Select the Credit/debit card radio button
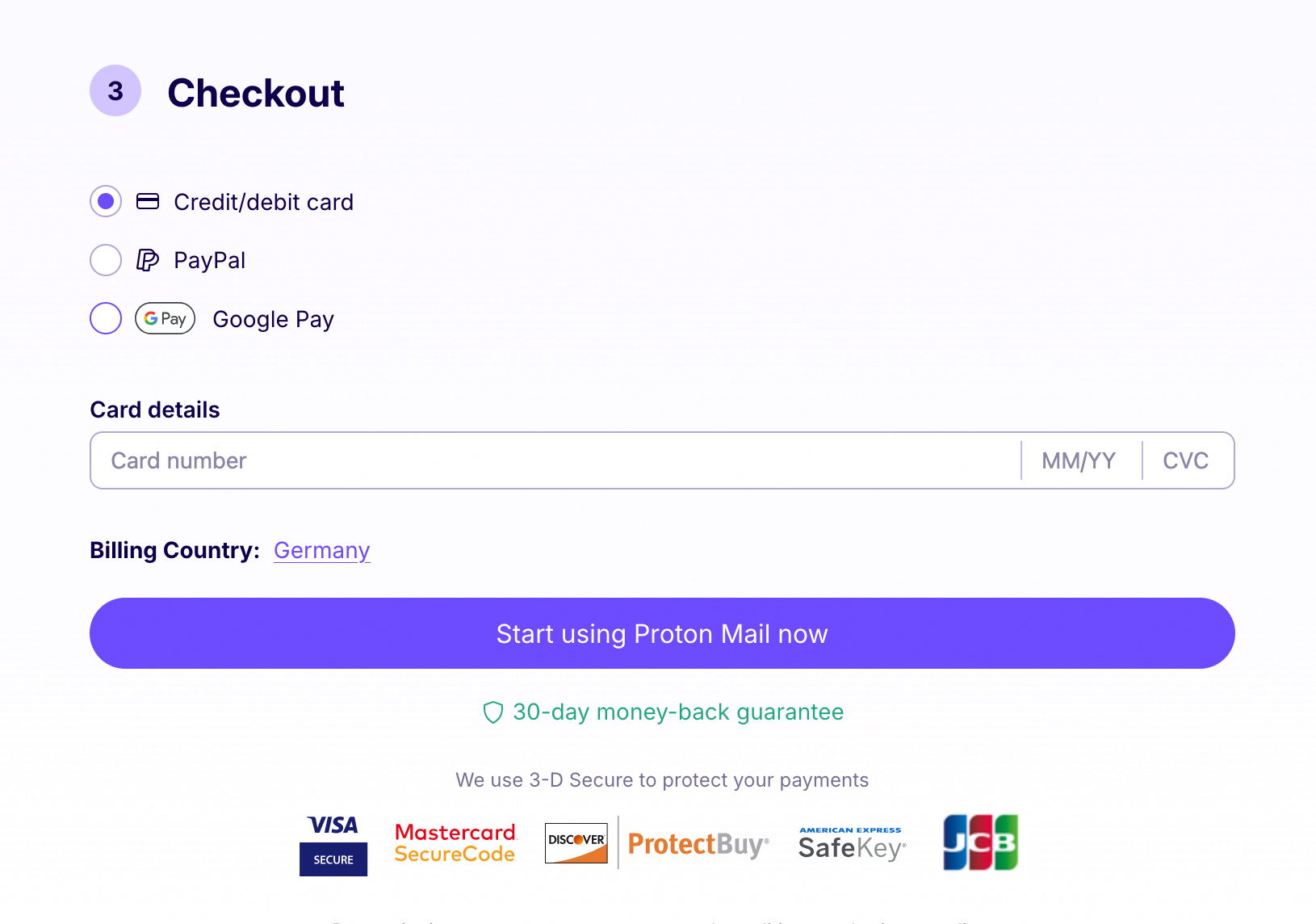 point(106,201)
